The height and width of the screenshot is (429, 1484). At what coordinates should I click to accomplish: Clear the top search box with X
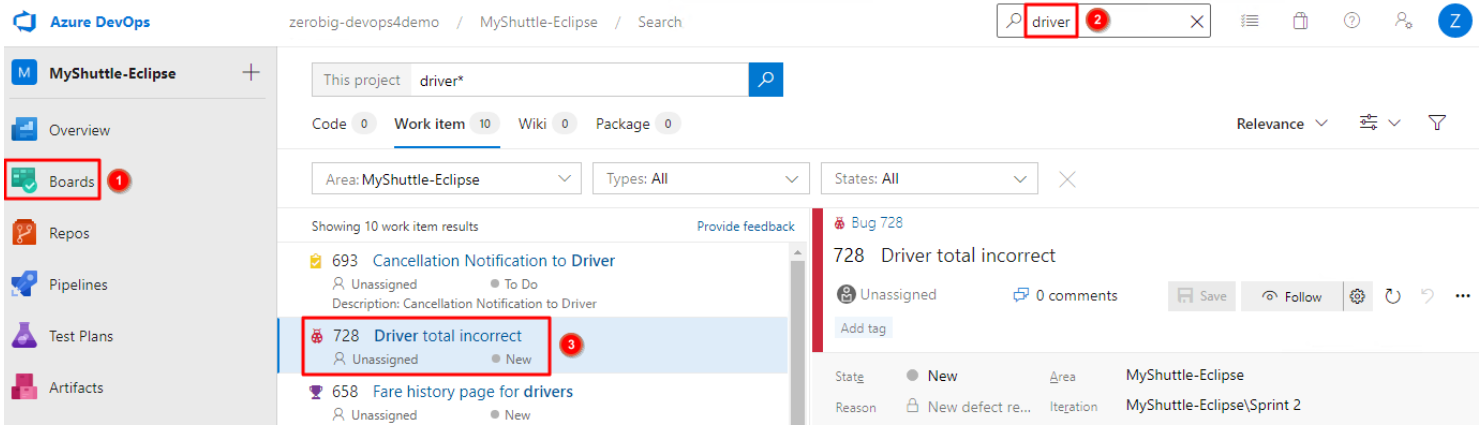tap(1196, 22)
